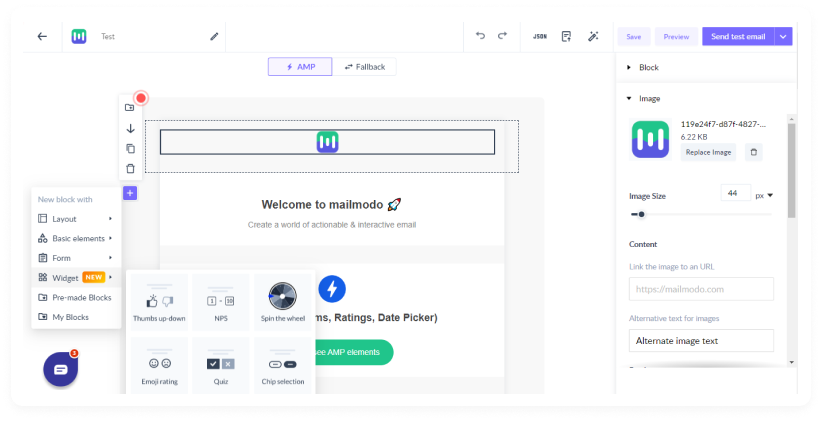Open the magic wand tool
The height and width of the screenshot is (421, 822).
593,36
